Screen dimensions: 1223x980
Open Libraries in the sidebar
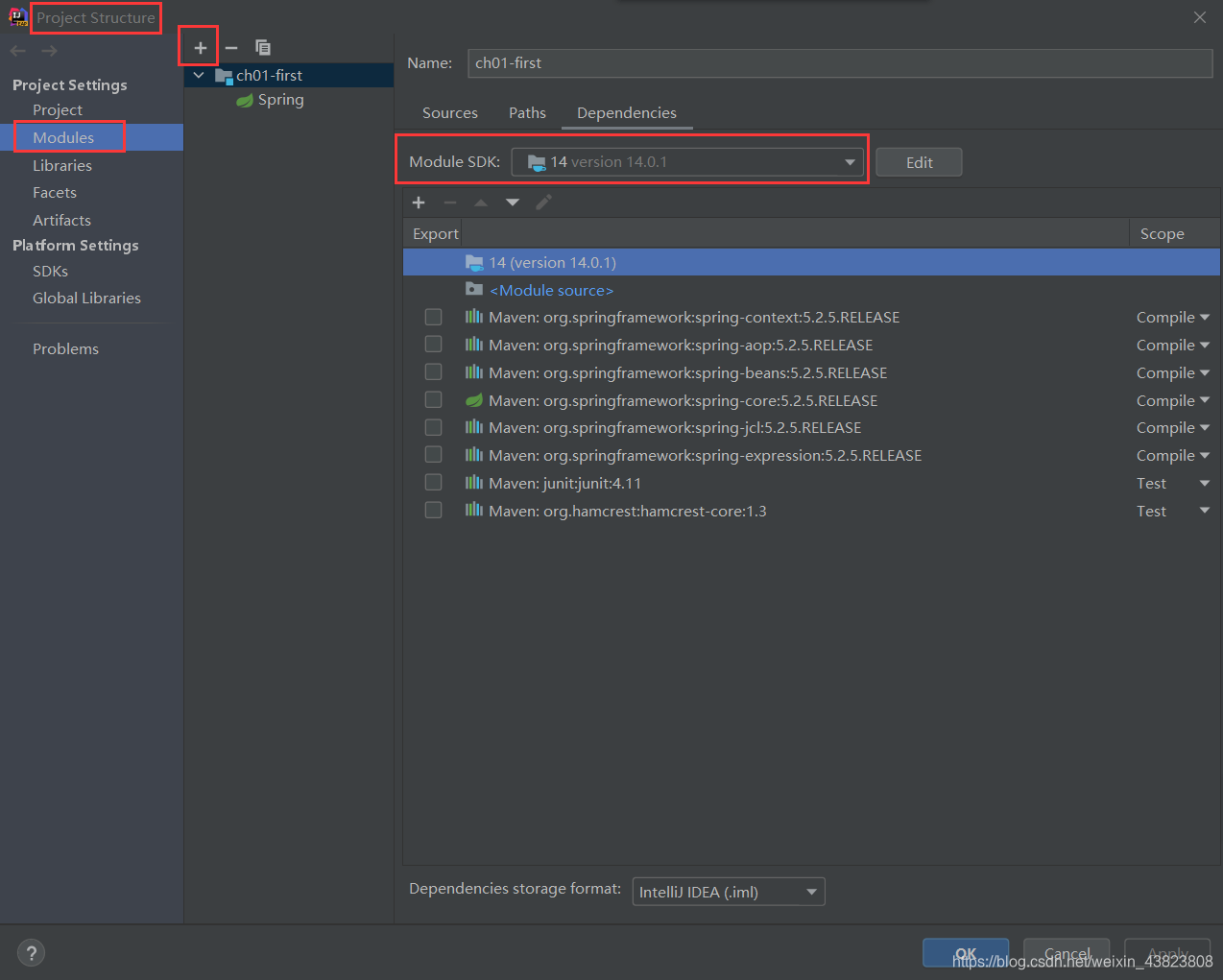coord(62,166)
